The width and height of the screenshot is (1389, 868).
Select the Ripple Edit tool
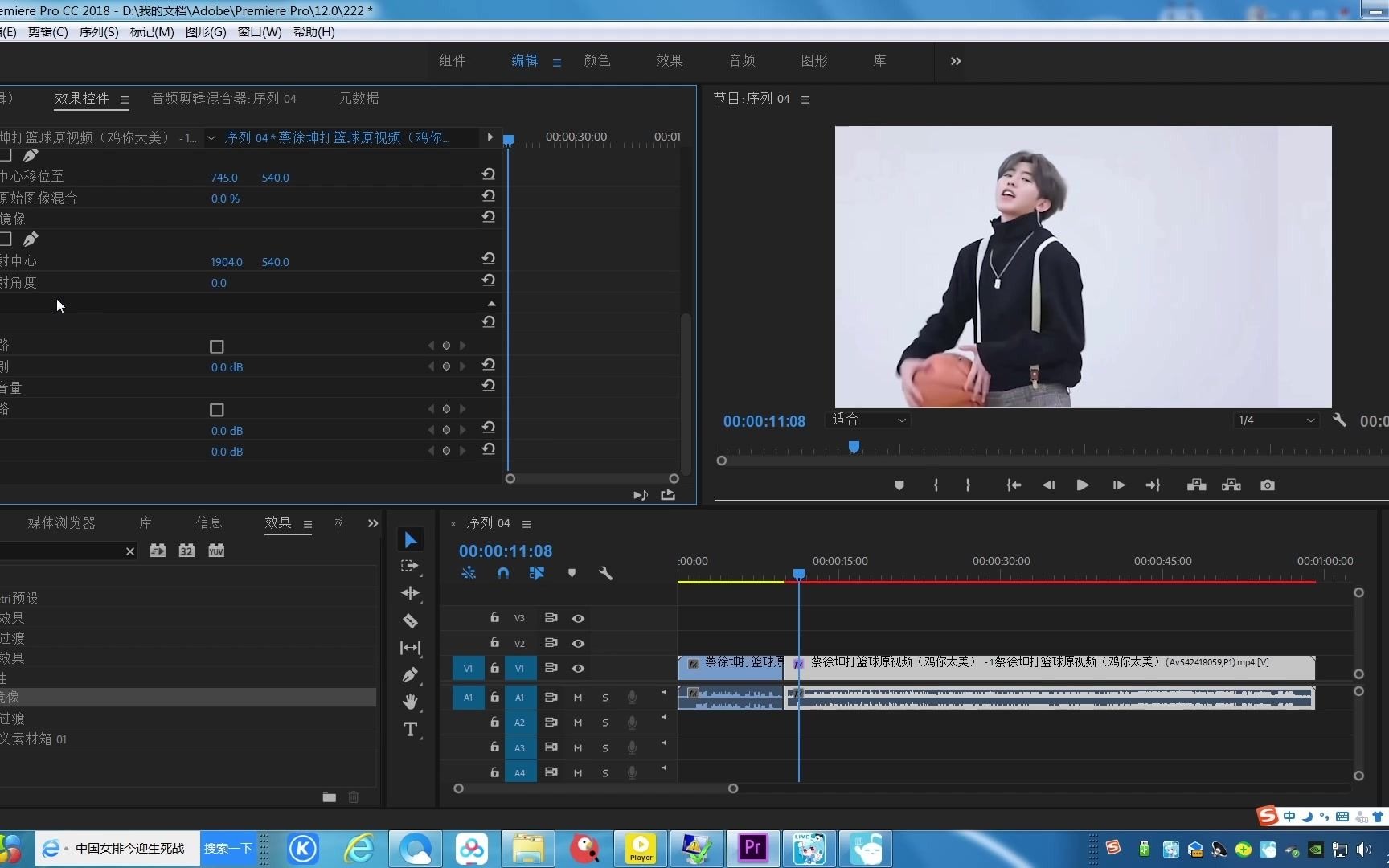410,593
